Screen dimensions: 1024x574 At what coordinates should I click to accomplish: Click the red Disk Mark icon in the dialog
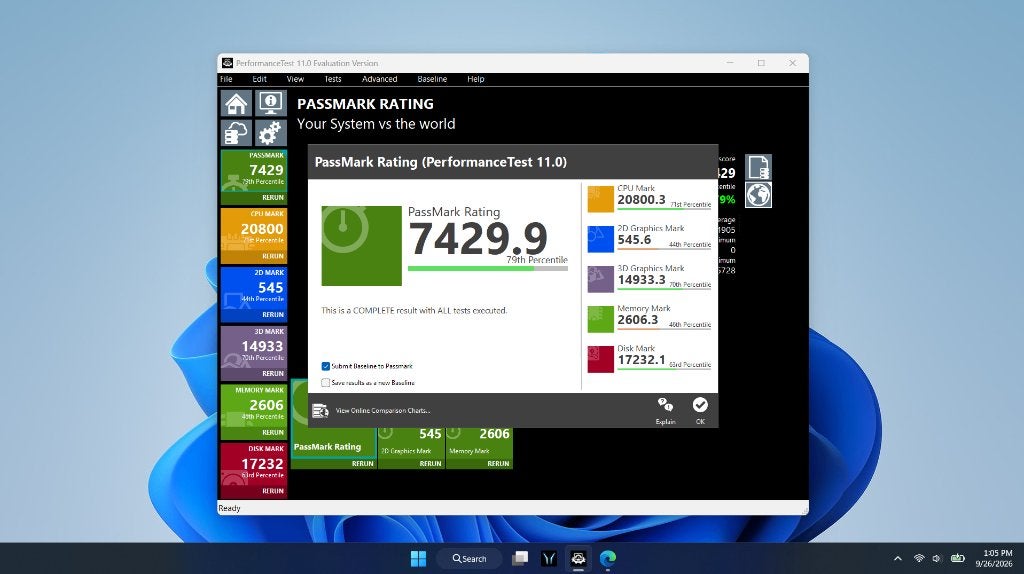600,359
